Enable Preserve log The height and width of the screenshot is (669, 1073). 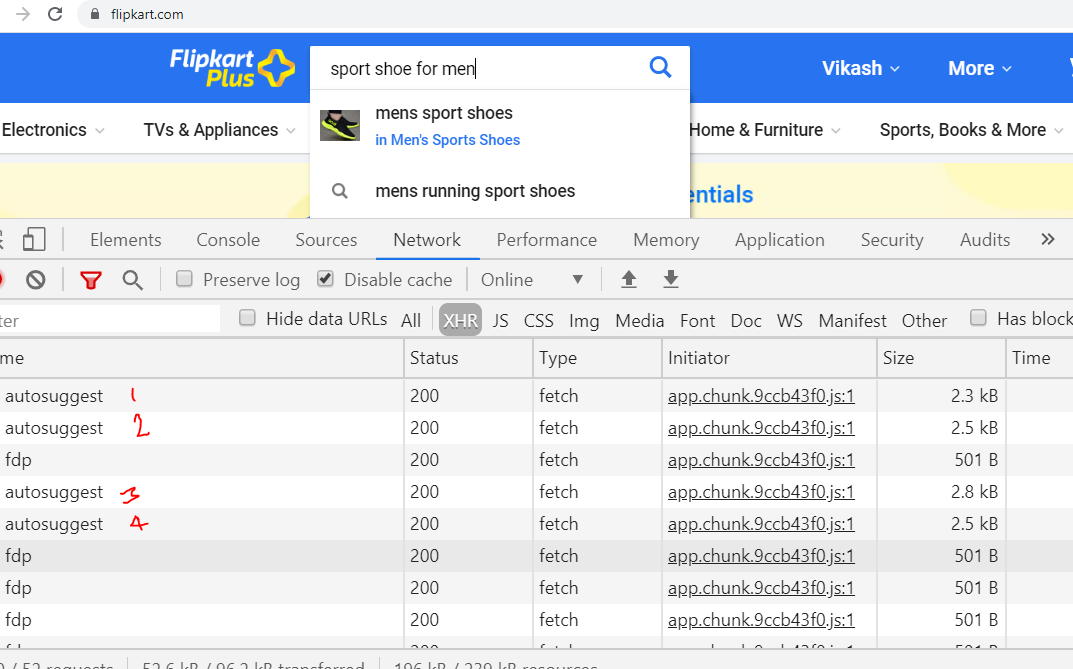click(184, 279)
